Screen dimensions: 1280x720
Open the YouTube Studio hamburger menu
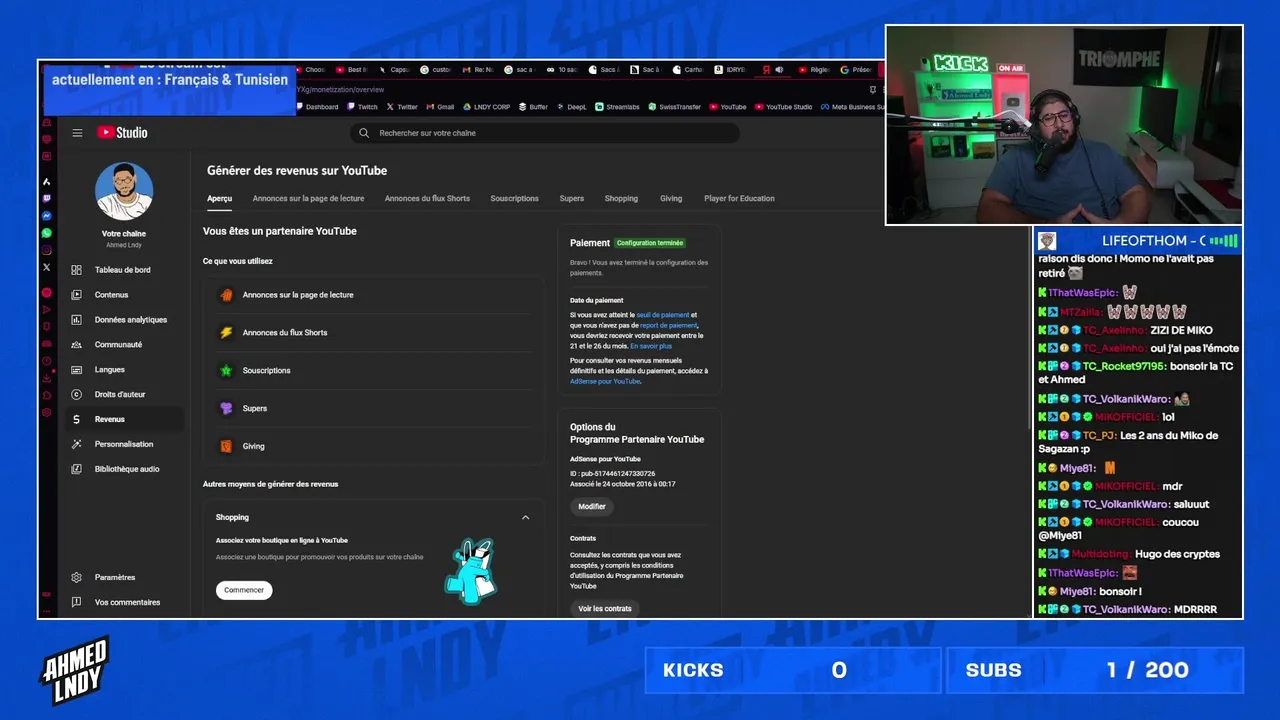(x=77, y=133)
